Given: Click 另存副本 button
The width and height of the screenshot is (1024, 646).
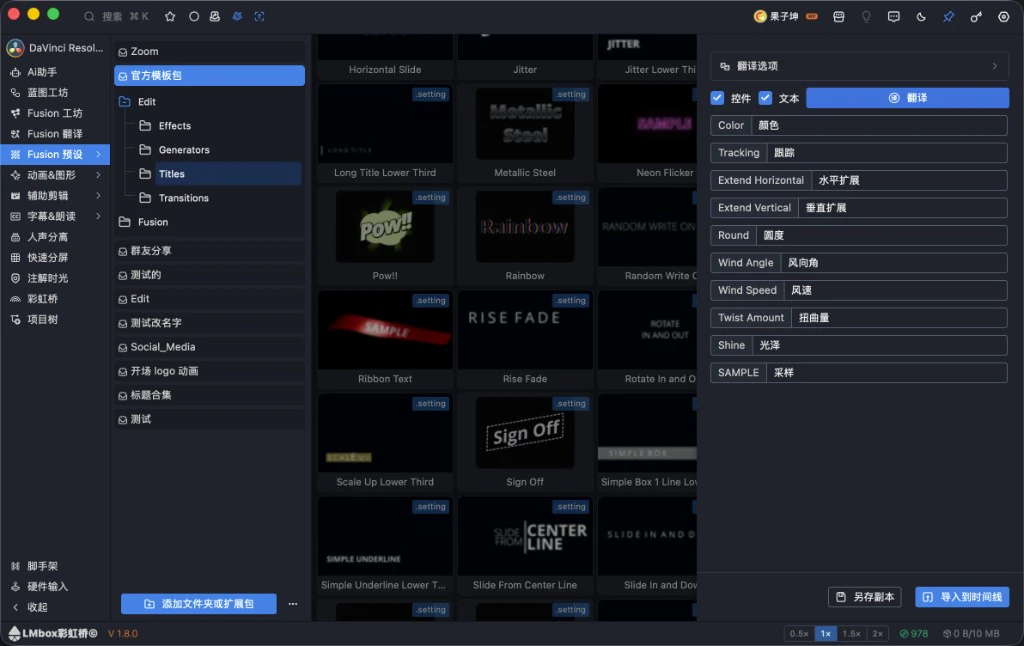Looking at the screenshot, I should tap(865, 597).
